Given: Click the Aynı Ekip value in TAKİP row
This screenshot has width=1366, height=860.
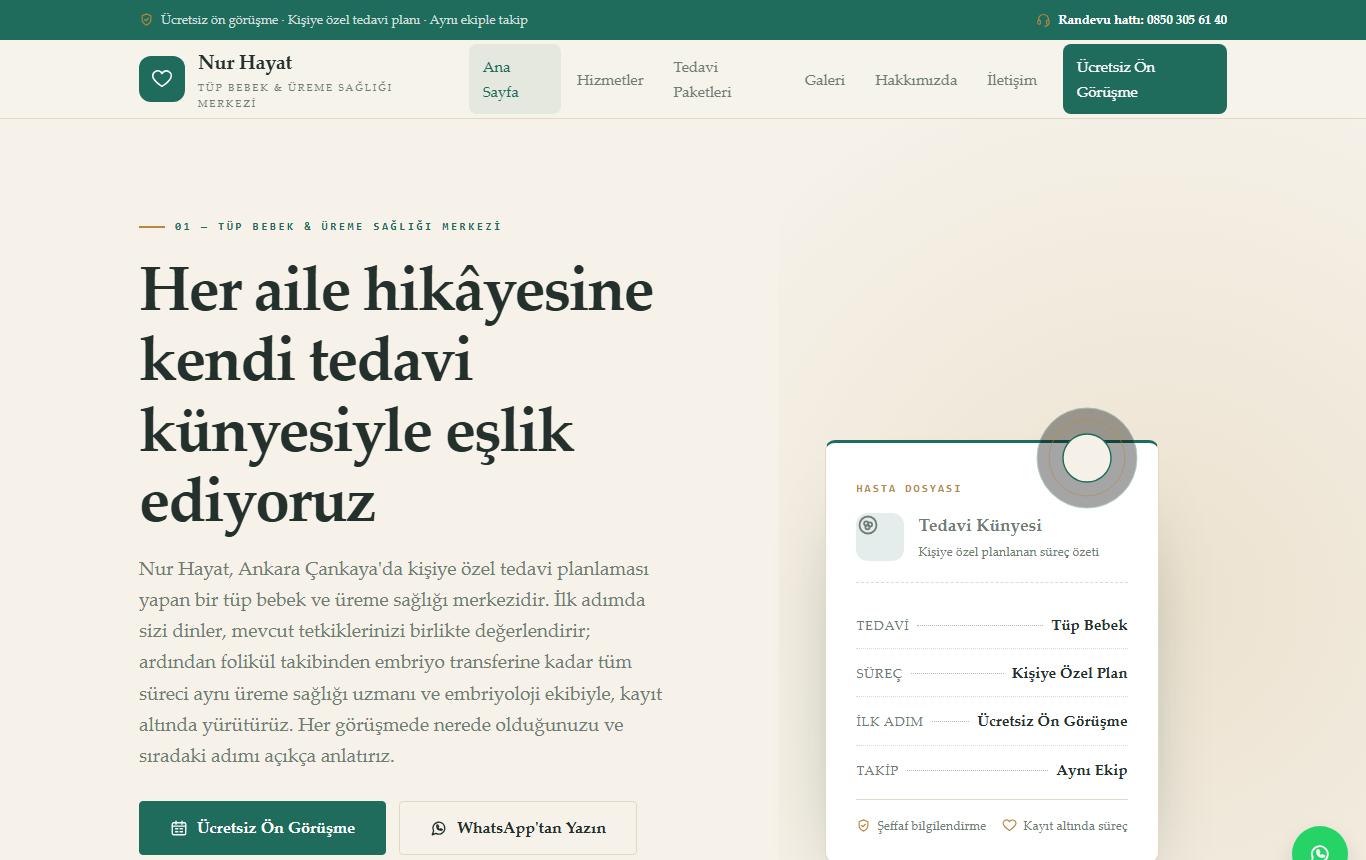Looking at the screenshot, I should click(x=1092, y=770).
